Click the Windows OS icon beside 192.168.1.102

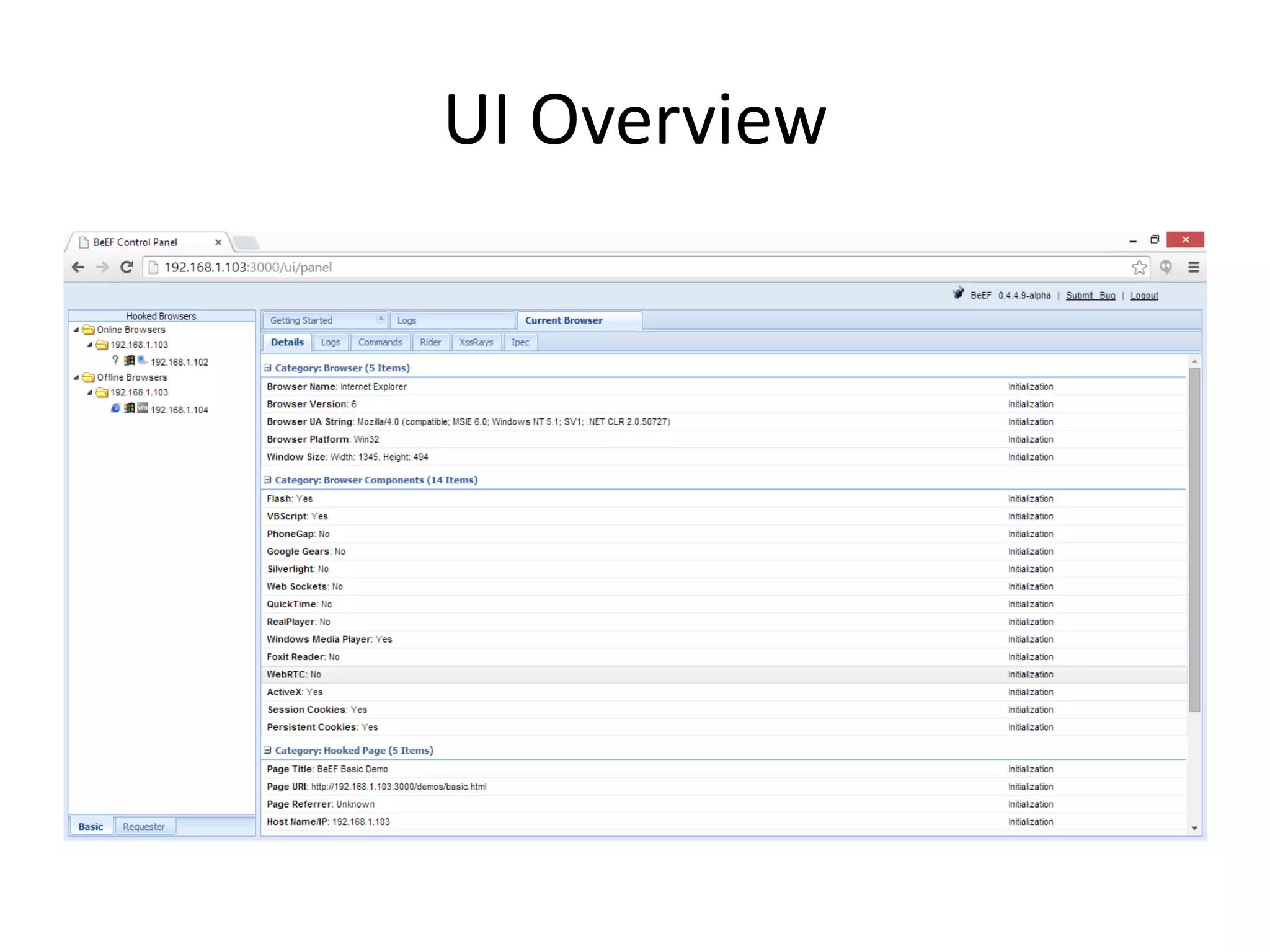129,360
